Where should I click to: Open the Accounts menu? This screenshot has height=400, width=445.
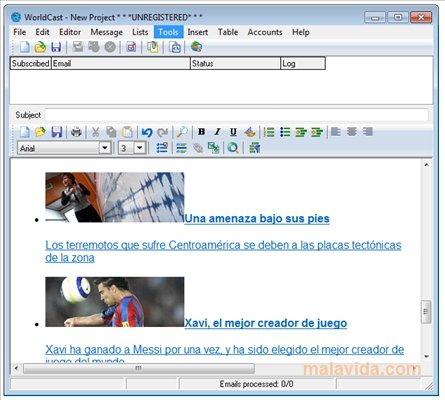(x=265, y=32)
